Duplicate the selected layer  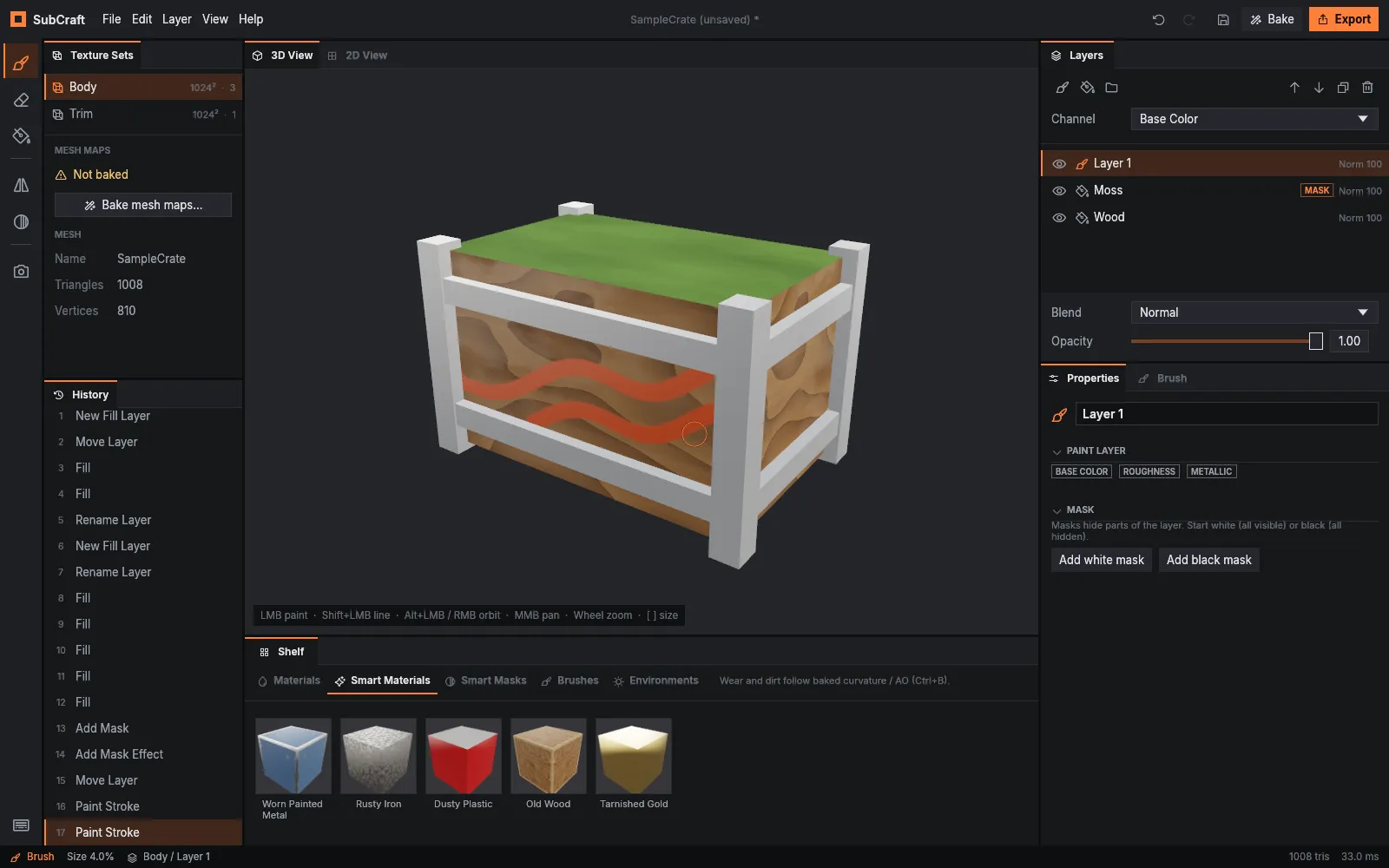pos(1343,88)
